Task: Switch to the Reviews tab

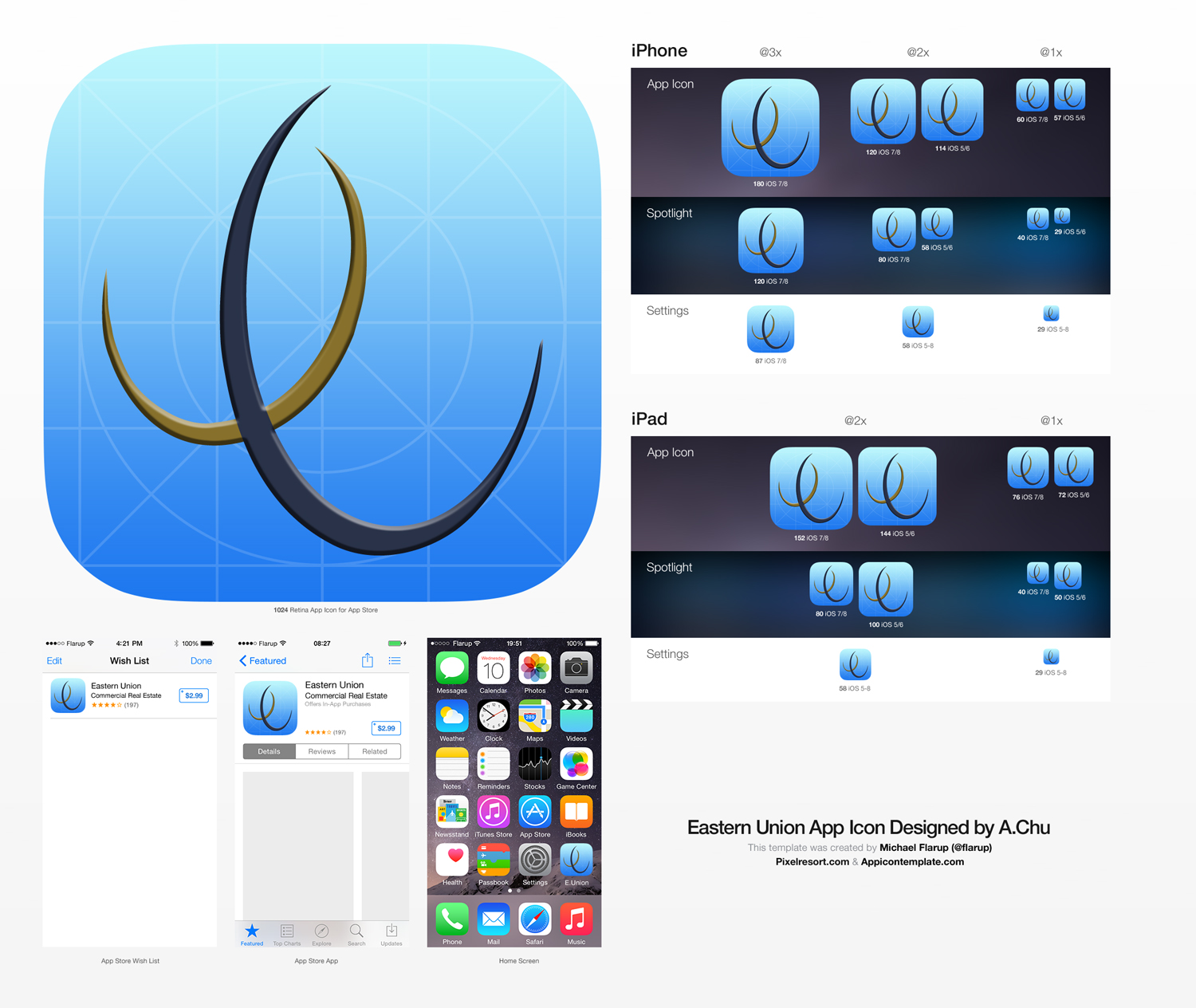Action: 321,751
